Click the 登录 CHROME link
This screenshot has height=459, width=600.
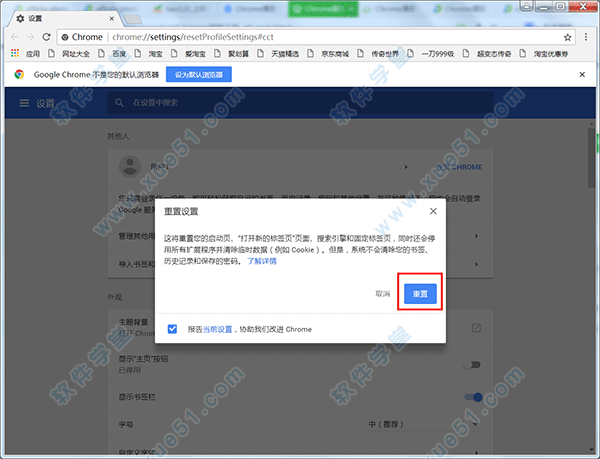460,167
